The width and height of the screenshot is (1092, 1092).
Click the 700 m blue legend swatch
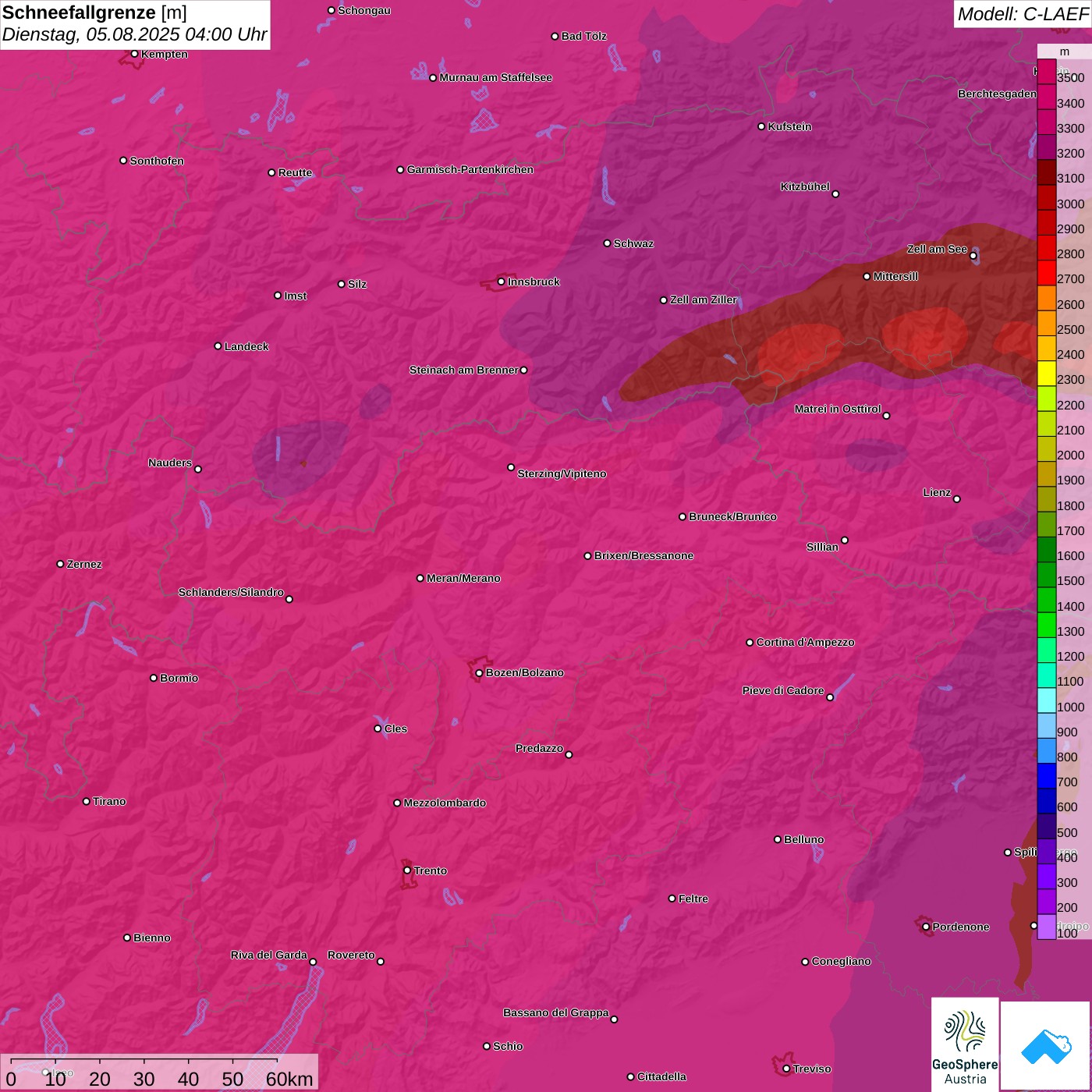(x=1047, y=776)
